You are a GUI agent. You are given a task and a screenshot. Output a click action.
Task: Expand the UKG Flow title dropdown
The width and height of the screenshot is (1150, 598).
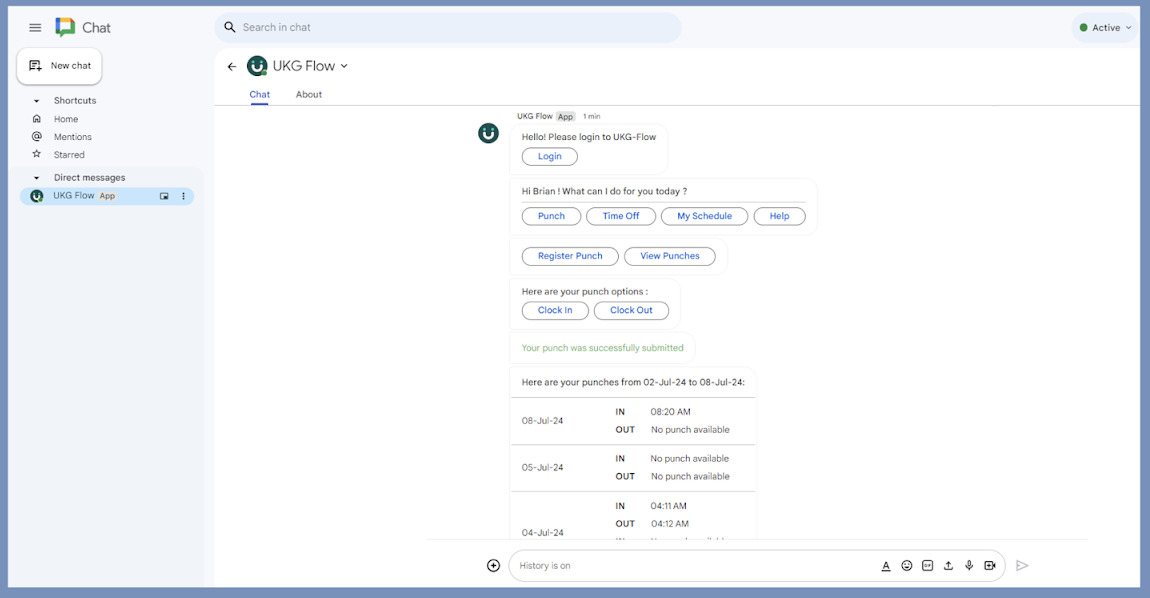tap(344, 66)
